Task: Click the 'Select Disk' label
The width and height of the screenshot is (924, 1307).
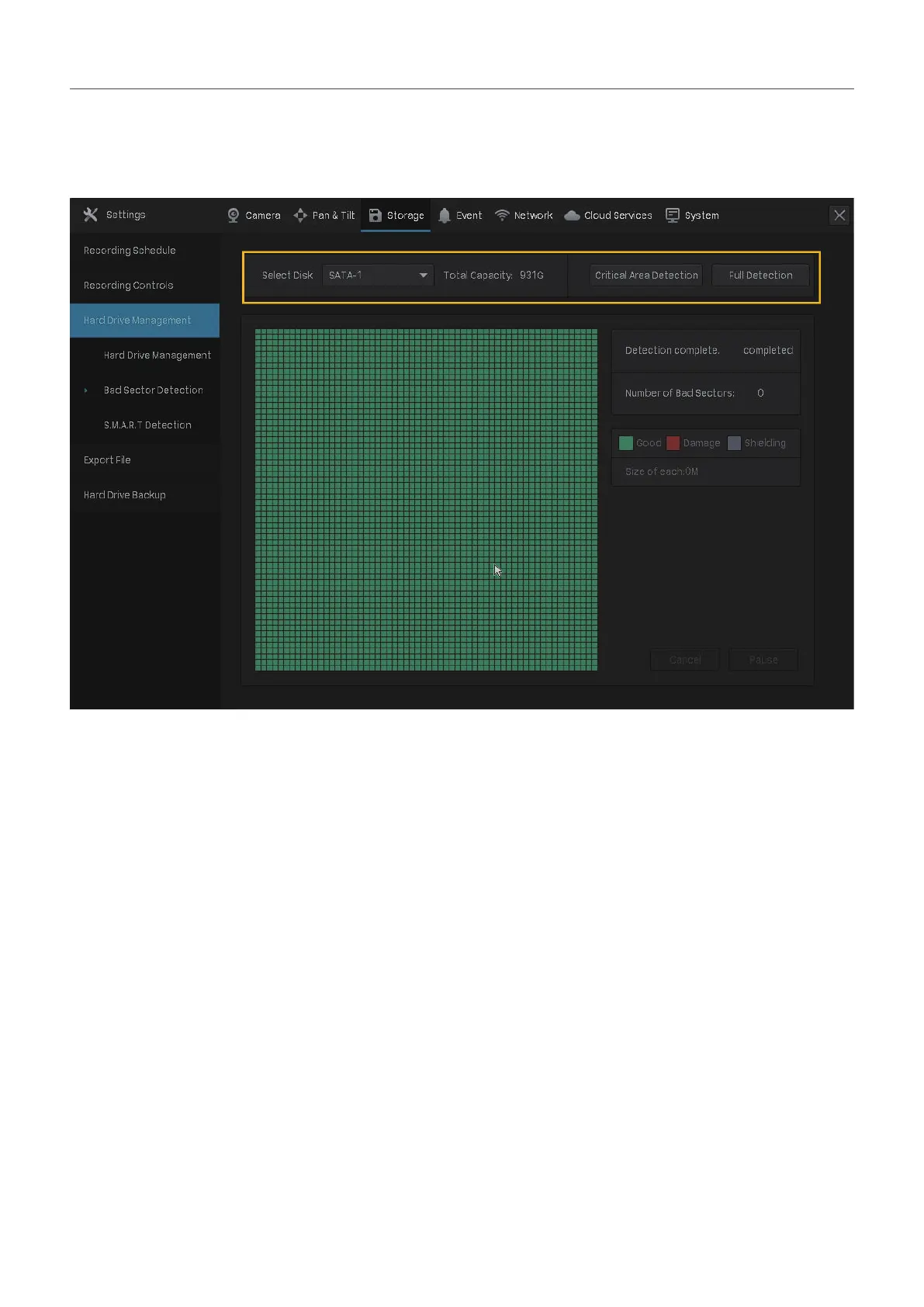Action: click(x=288, y=276)
